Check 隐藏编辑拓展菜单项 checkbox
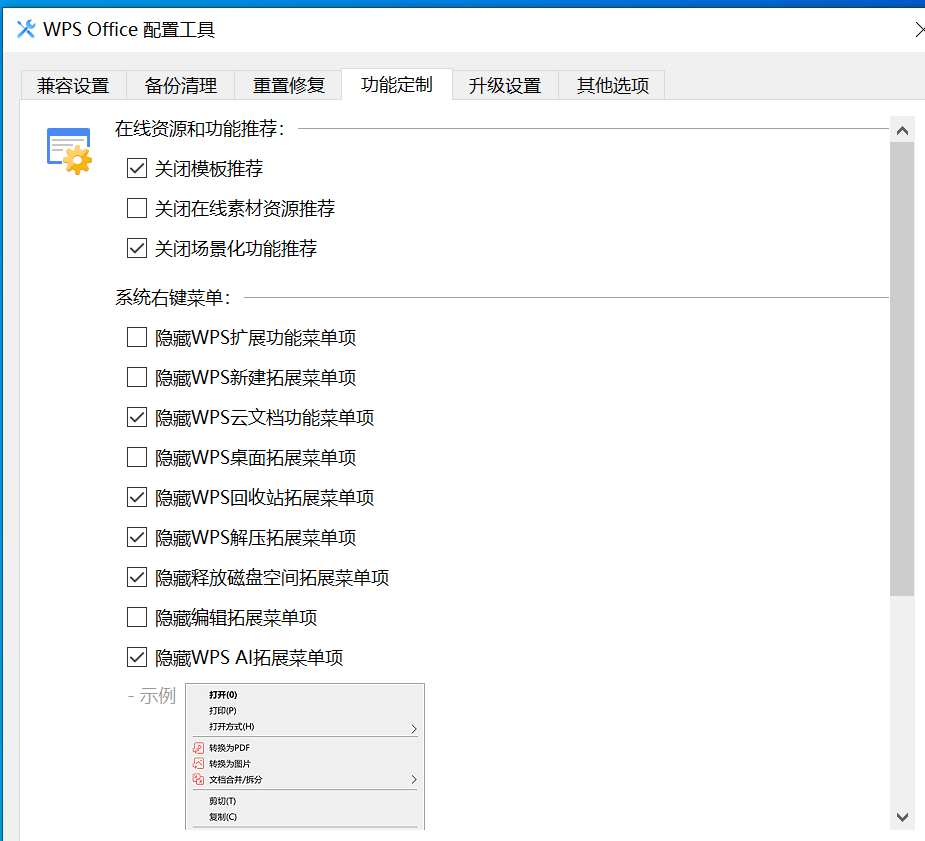 pyautogui.click(x=137, y=617)
